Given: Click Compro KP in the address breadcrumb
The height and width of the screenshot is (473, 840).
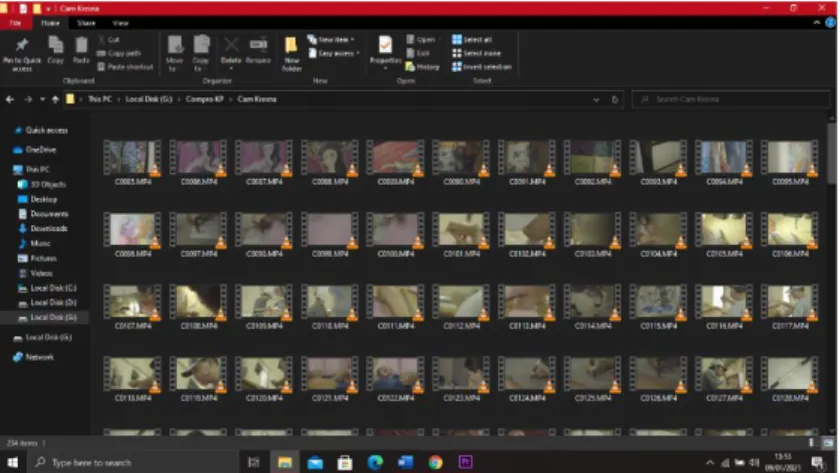Looking at the screenshot, I should [204, 99].
